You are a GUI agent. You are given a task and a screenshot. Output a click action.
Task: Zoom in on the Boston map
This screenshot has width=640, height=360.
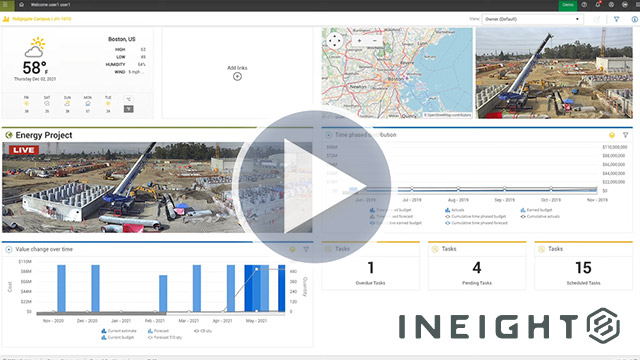(x=359, y=41)
